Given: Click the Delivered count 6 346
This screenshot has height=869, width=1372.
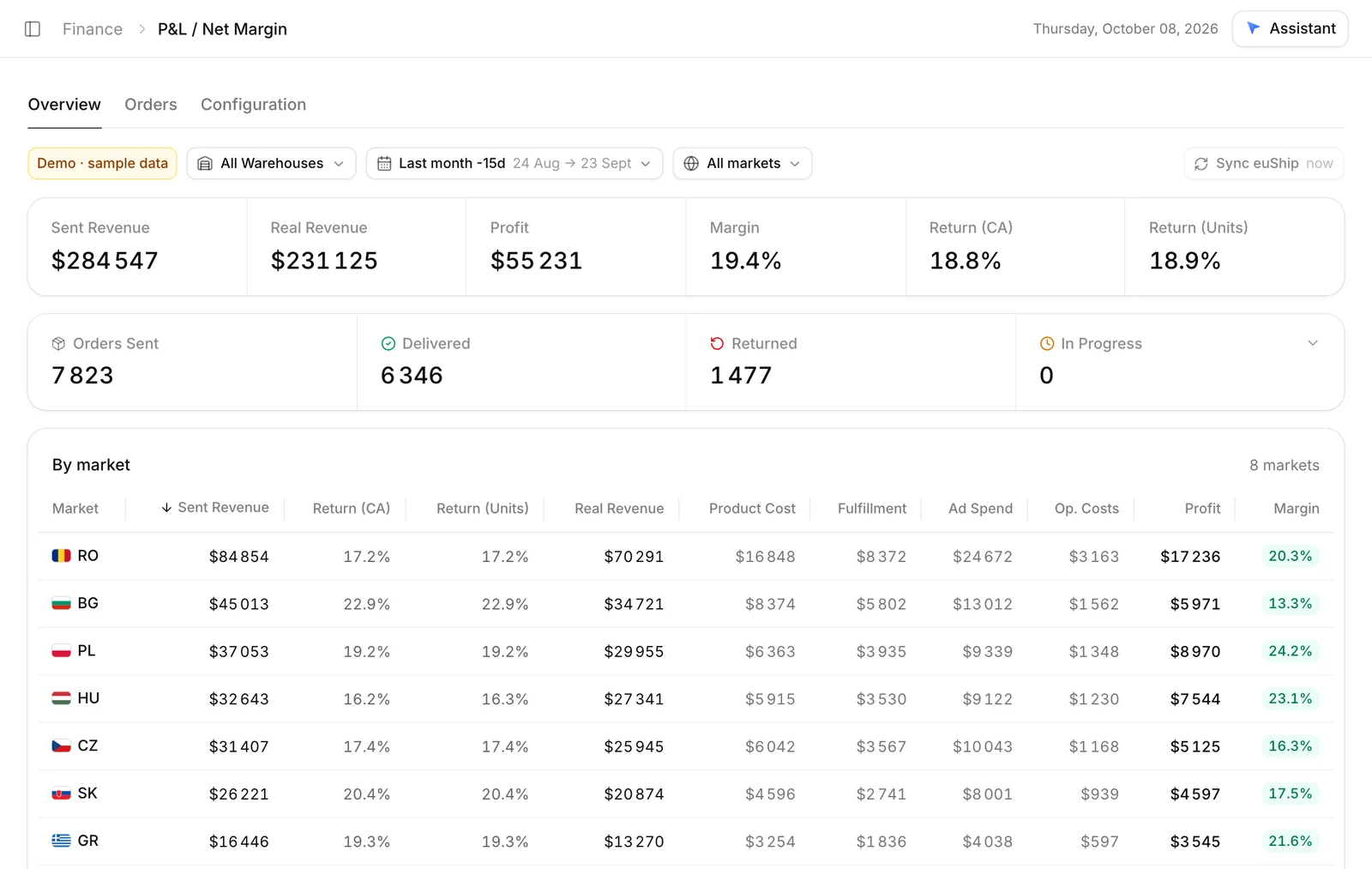Looking at the screenshot, I should click(x=412, y=376).
